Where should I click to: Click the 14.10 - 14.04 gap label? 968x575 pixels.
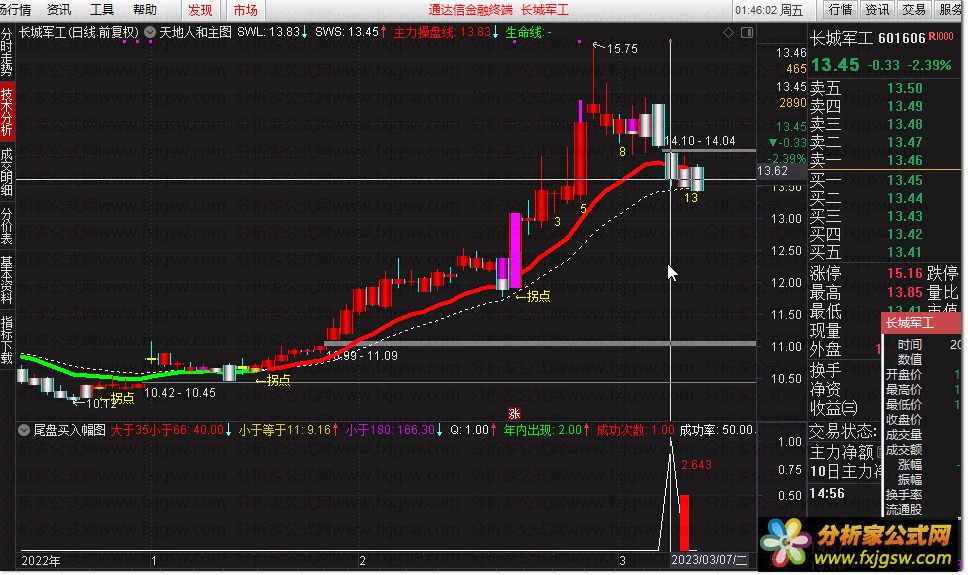click(x=699, y=141)
